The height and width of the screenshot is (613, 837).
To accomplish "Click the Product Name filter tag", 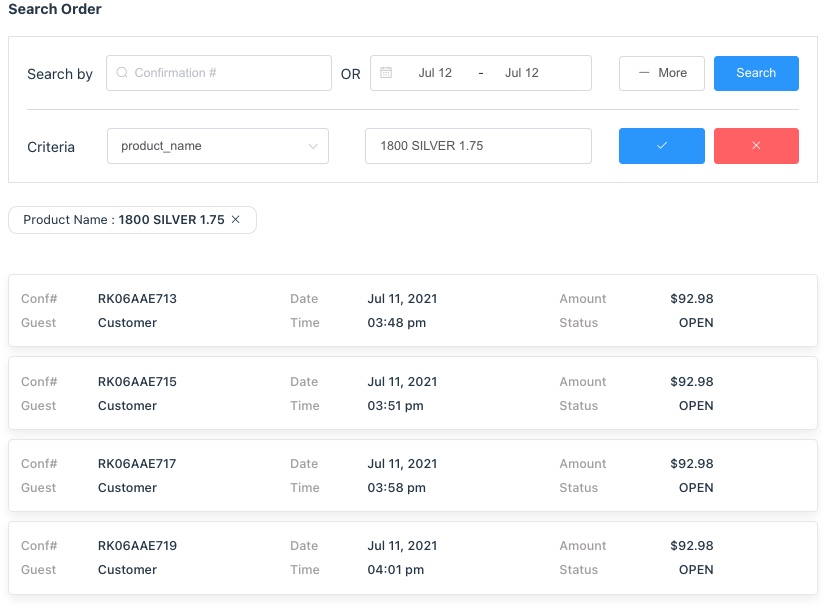I will click(x=123, y=220).
